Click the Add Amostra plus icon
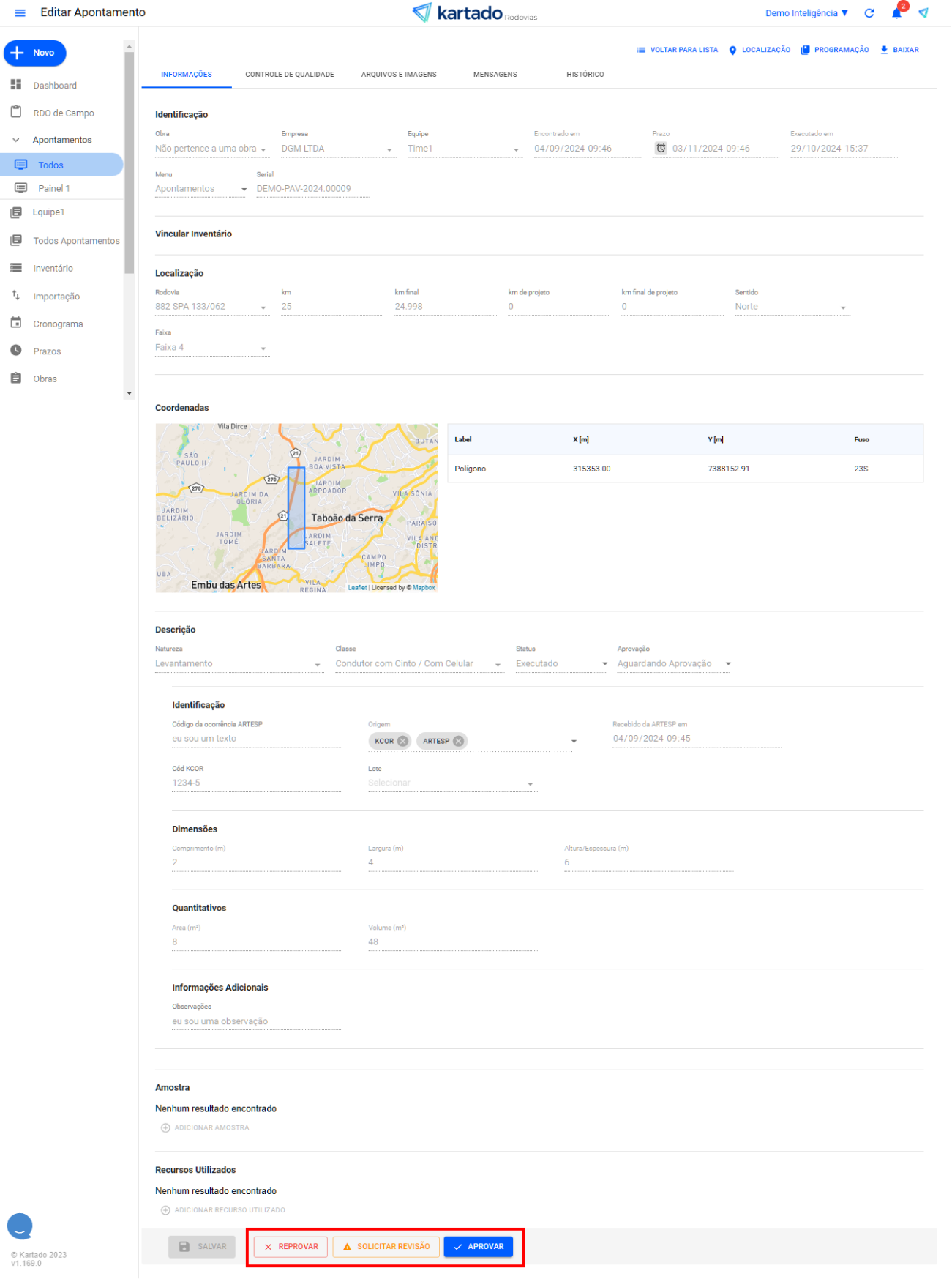 [x=165, y=1127]
